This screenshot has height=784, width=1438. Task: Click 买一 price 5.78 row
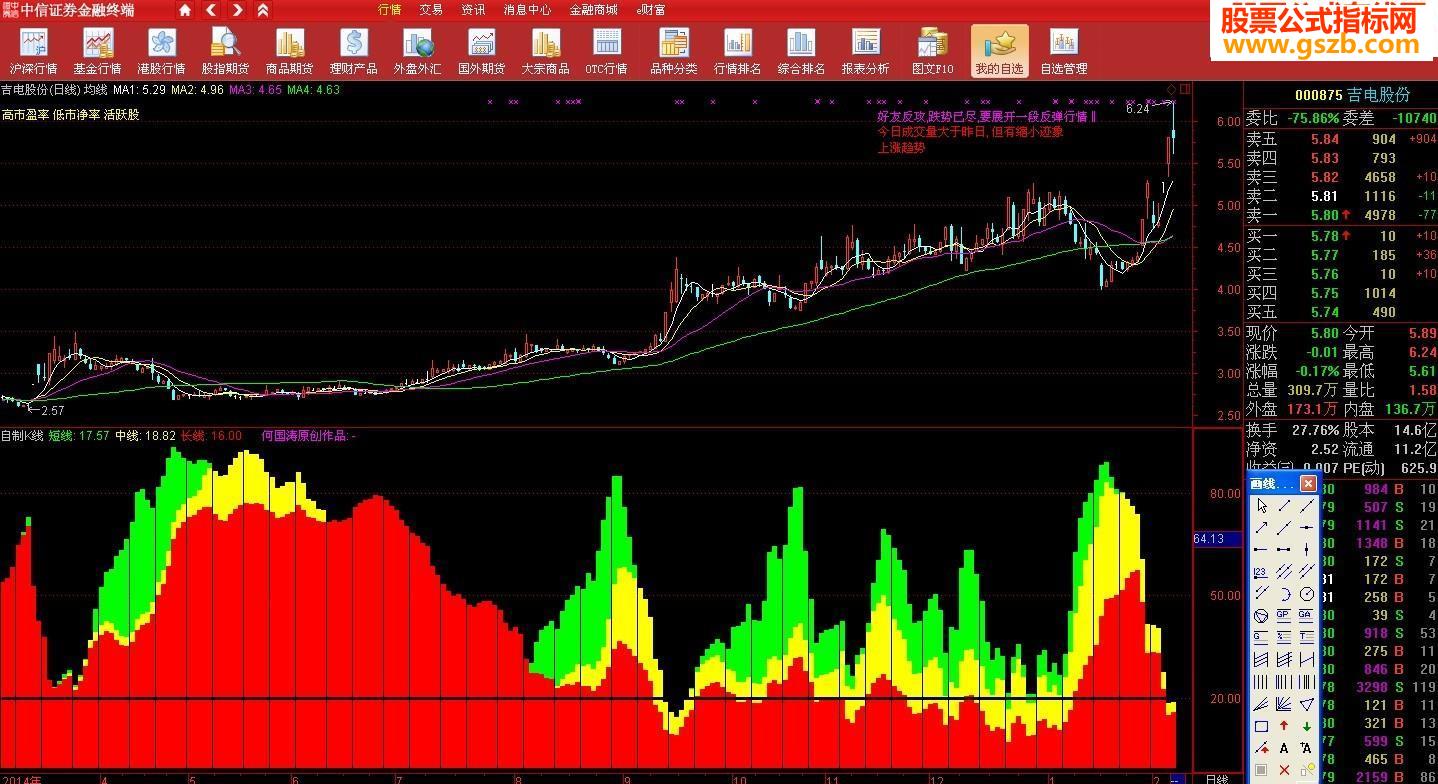tap(1340, 236)
